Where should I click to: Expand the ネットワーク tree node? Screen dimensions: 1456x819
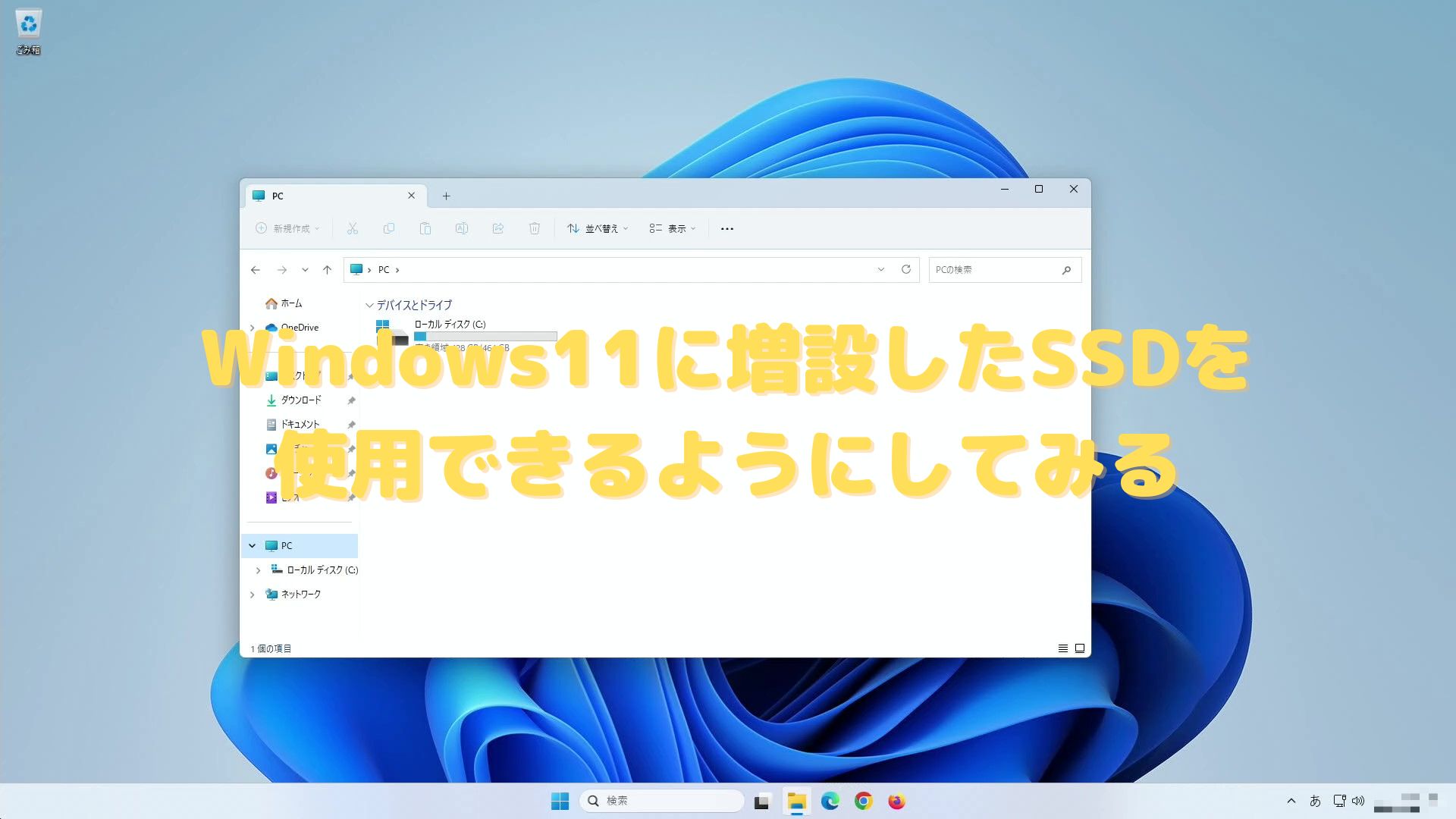pyautogui.click(x=253, y=595)
